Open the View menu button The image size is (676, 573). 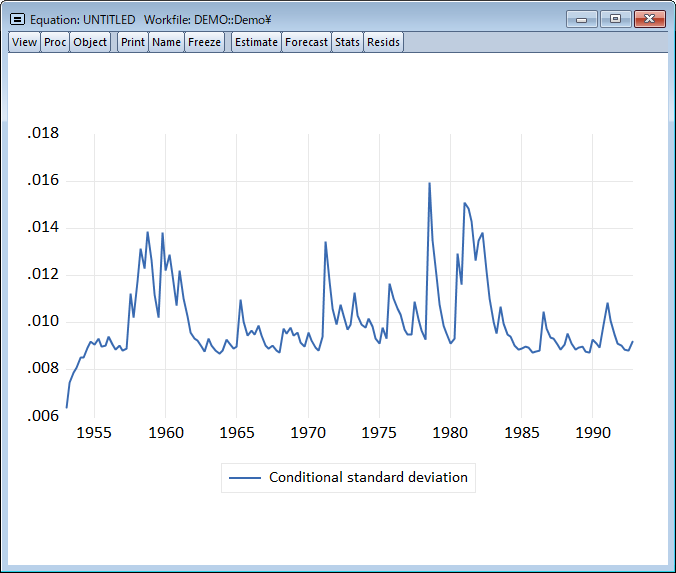[x=24, y=42]
